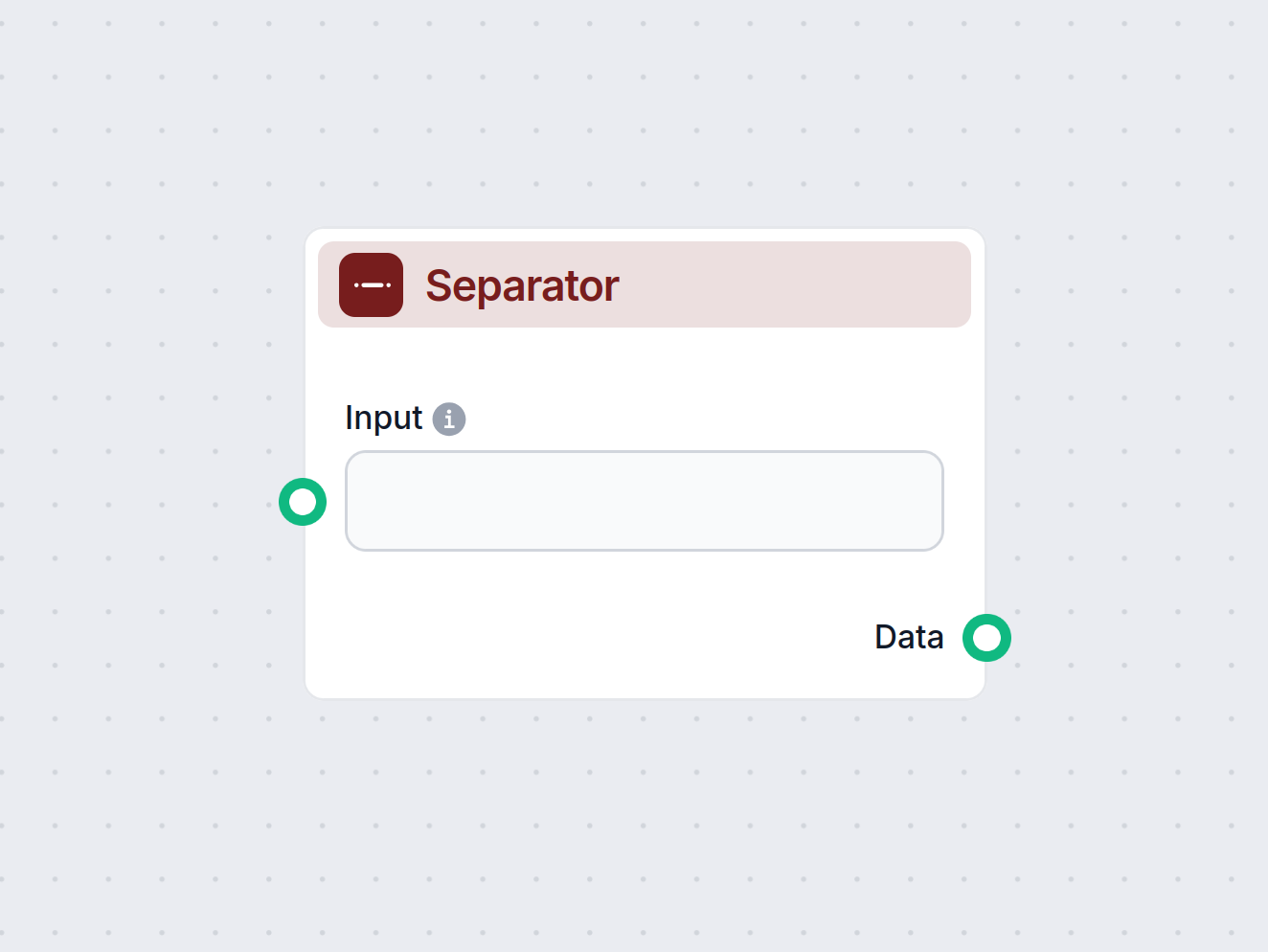
Task: Click the green Input connection handle
Action: (303, 502)
